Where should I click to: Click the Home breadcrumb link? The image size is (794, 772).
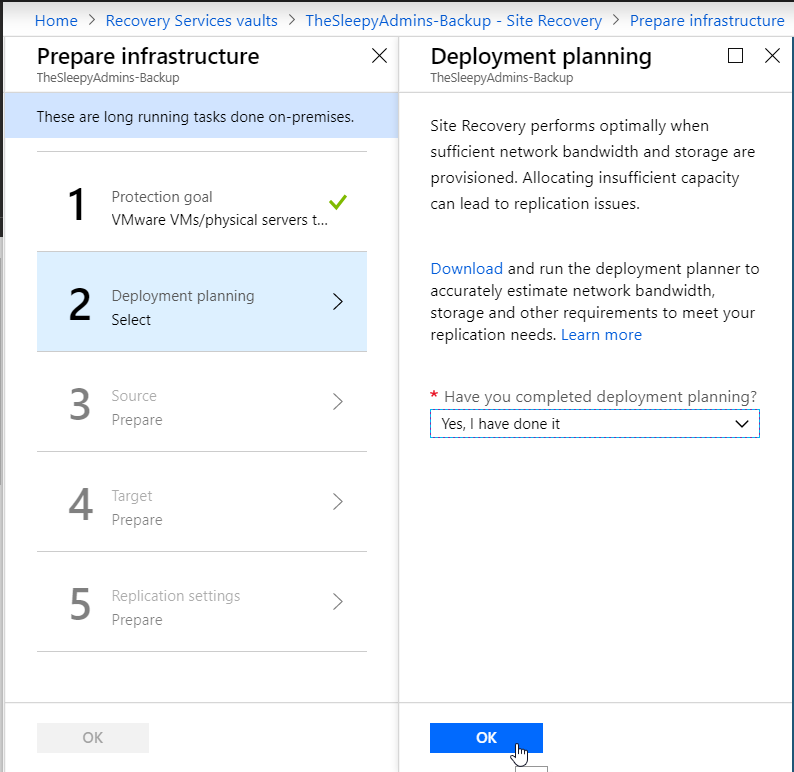[x=55, y=20]
